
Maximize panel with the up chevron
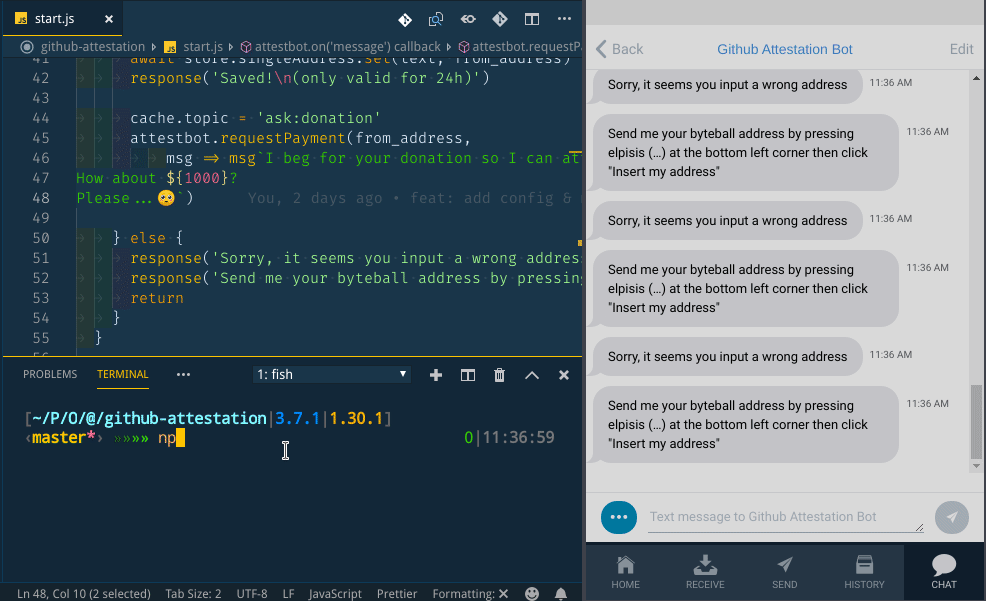click(x=532, y=375)
